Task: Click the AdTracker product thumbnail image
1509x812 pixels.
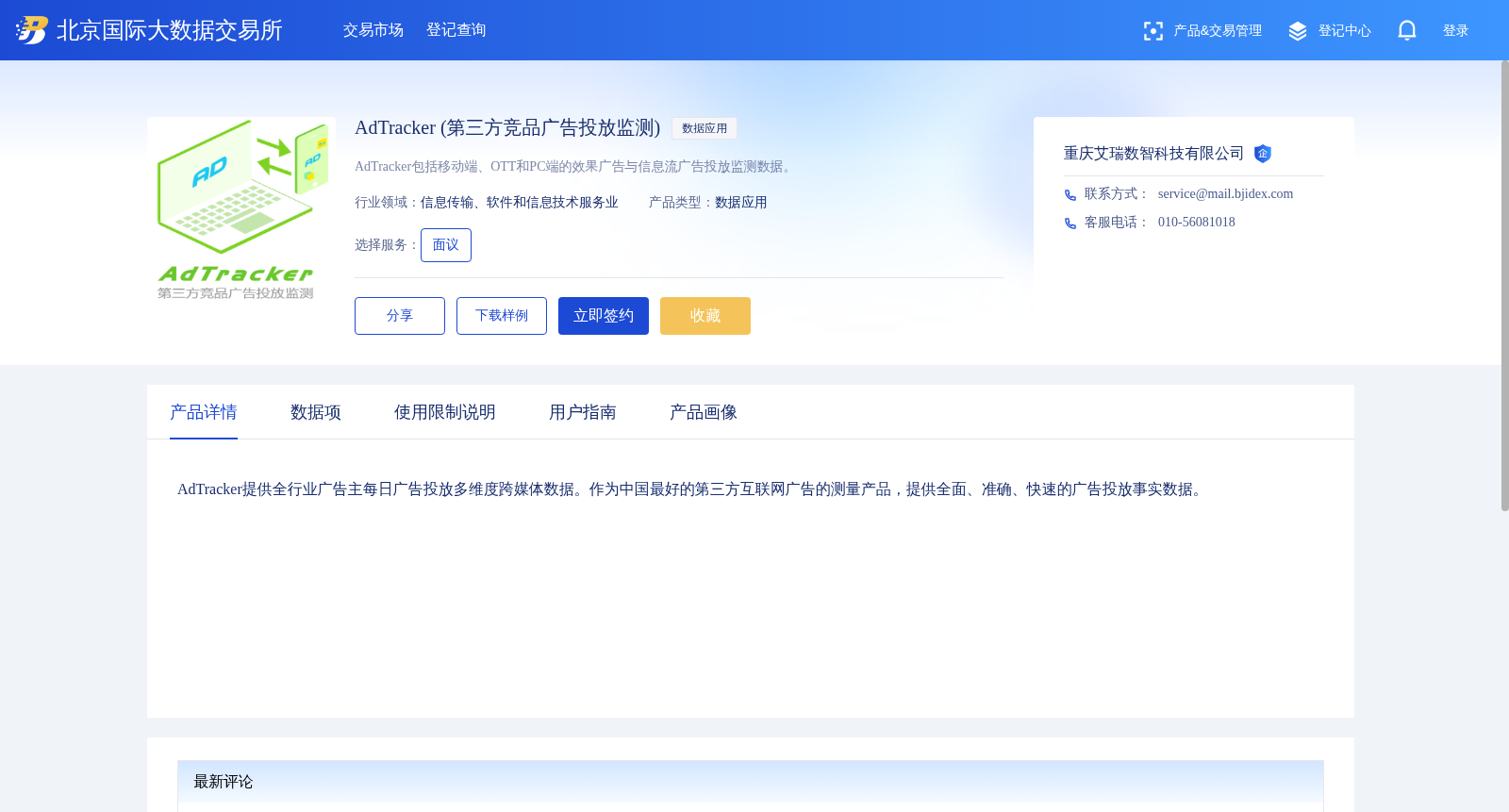Action: tap(241, 211)
